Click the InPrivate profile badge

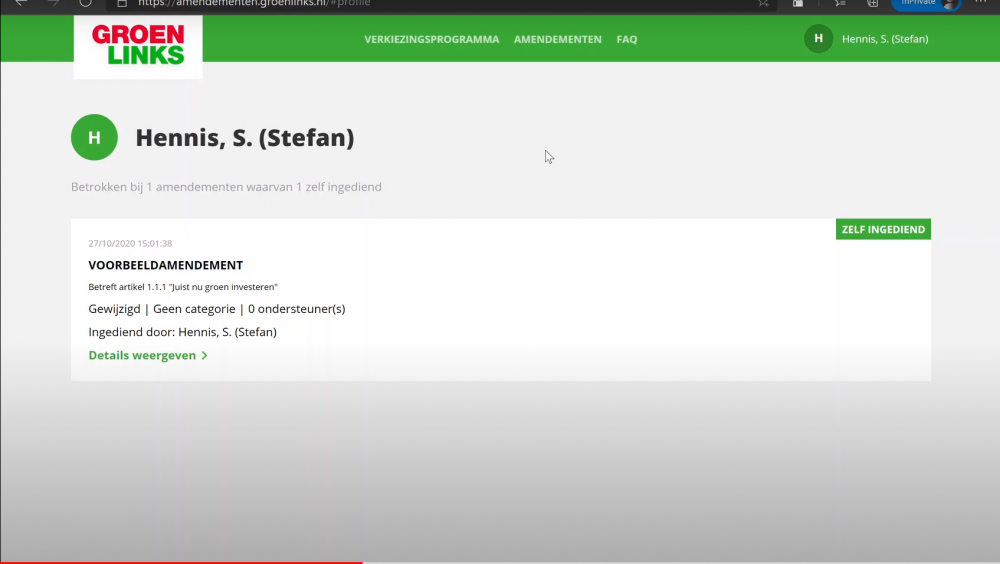(x=926, y=3)
